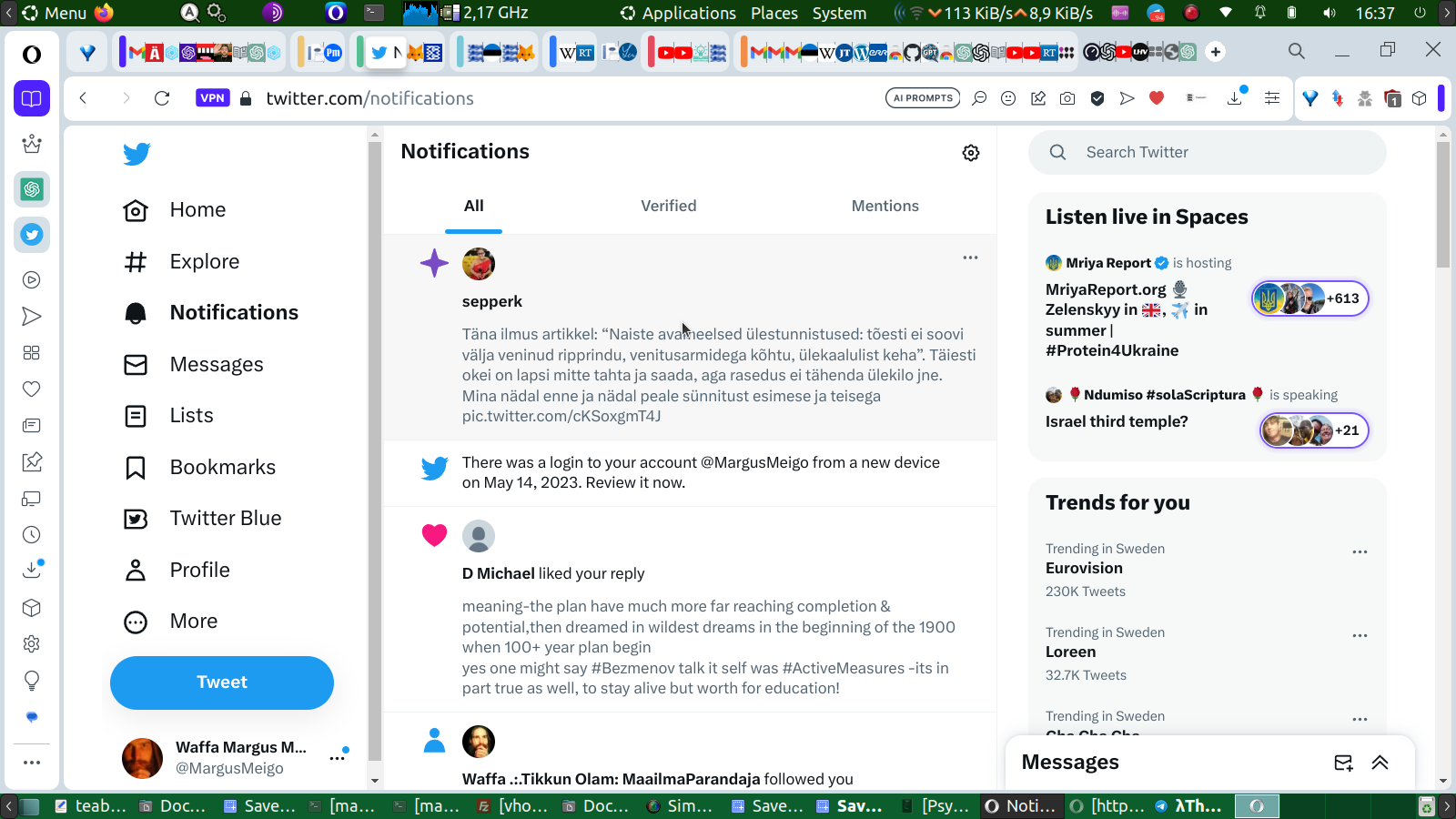The width and height of the screenshot is (1456, 819).
Task: Open sidebar setup three dots in Opera sidebar
Action: pos(32,763)
